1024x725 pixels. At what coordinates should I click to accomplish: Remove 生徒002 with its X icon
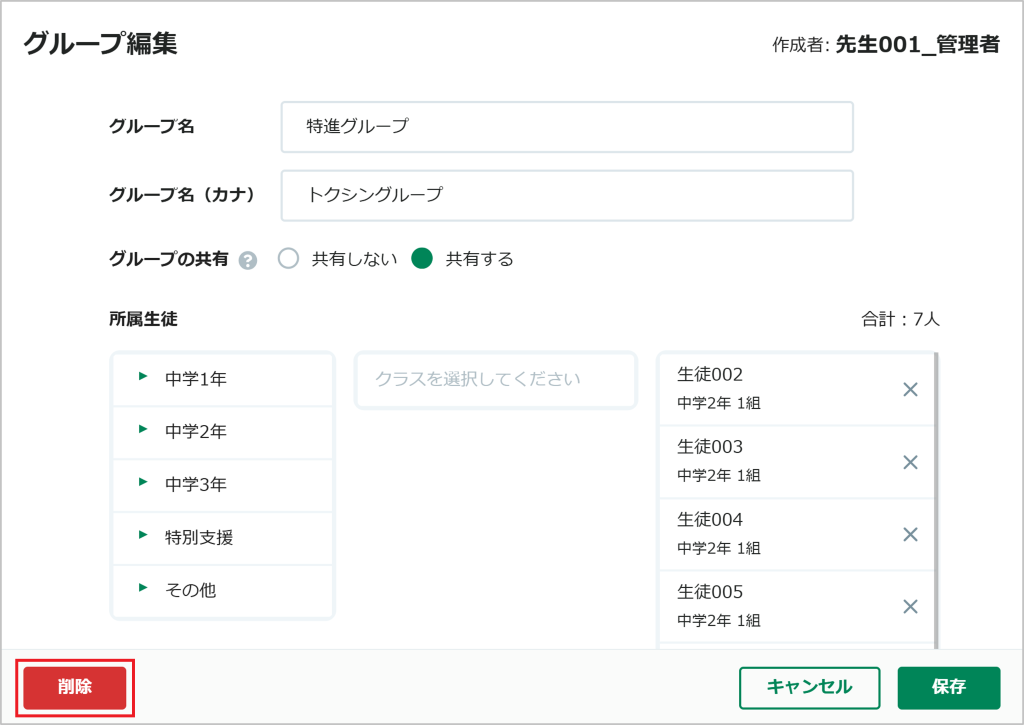click(910, 389)
